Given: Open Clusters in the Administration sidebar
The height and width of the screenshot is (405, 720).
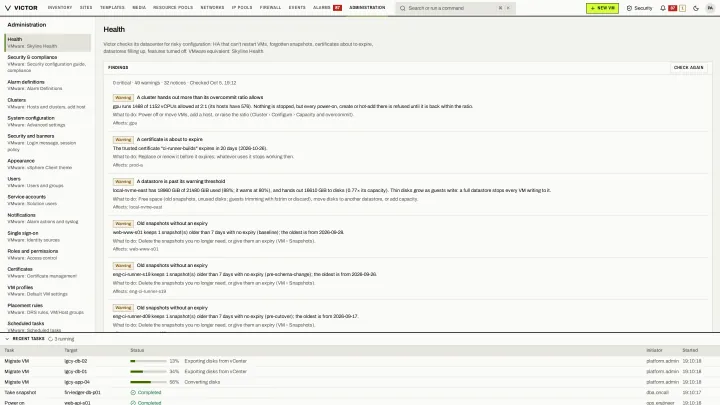Looking at the screenshot, I should (x=48, y=103).
